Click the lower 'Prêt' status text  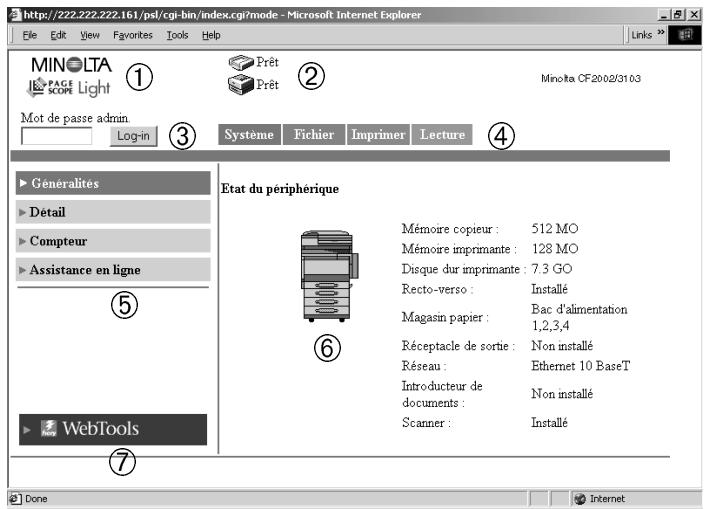[267, 85]
